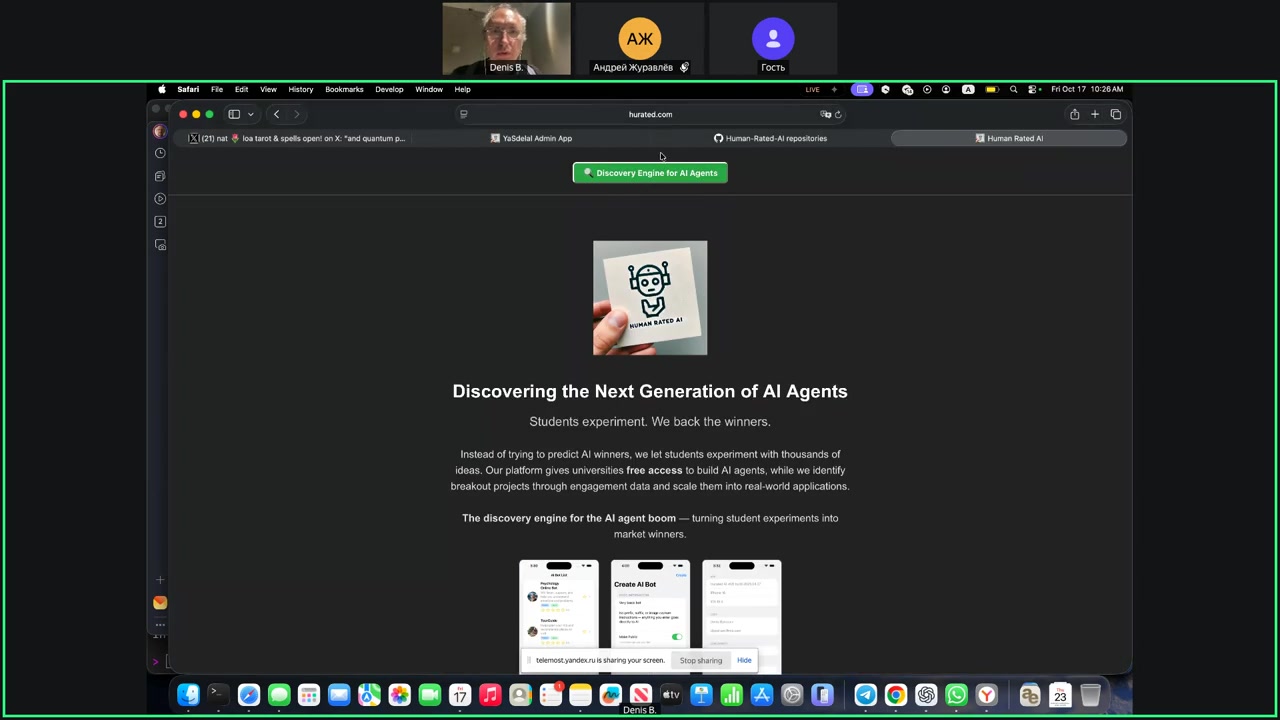Open the Develop menu
Image resolution: width=1280 pixels, height=720 pixels.
389,89
